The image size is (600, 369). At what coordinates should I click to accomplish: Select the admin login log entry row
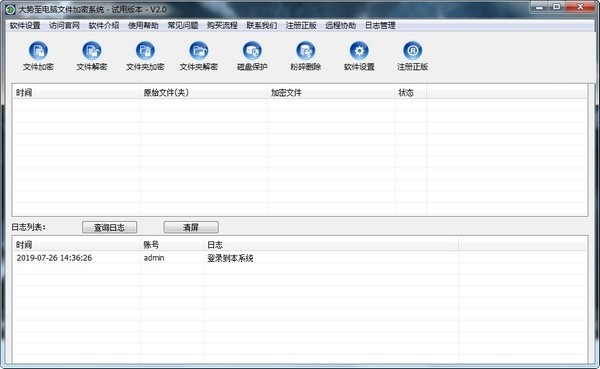300,258
